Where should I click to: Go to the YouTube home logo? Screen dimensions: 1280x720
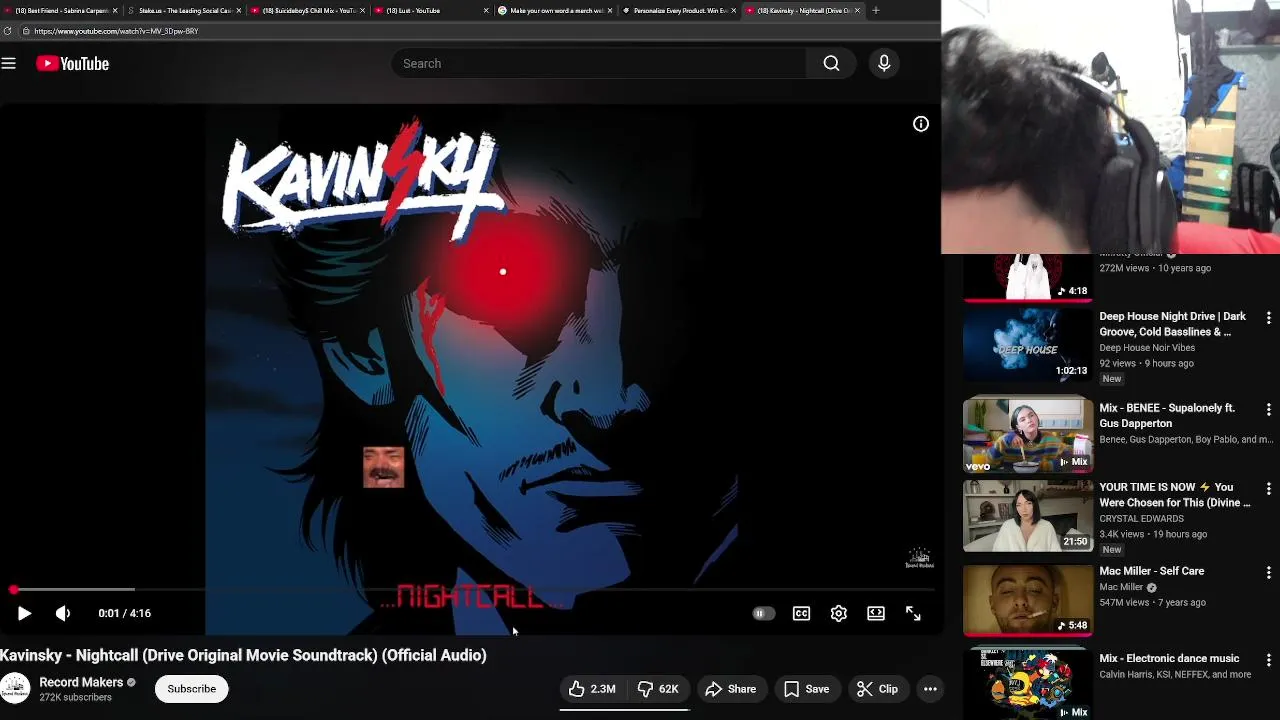tap(72, 64)
